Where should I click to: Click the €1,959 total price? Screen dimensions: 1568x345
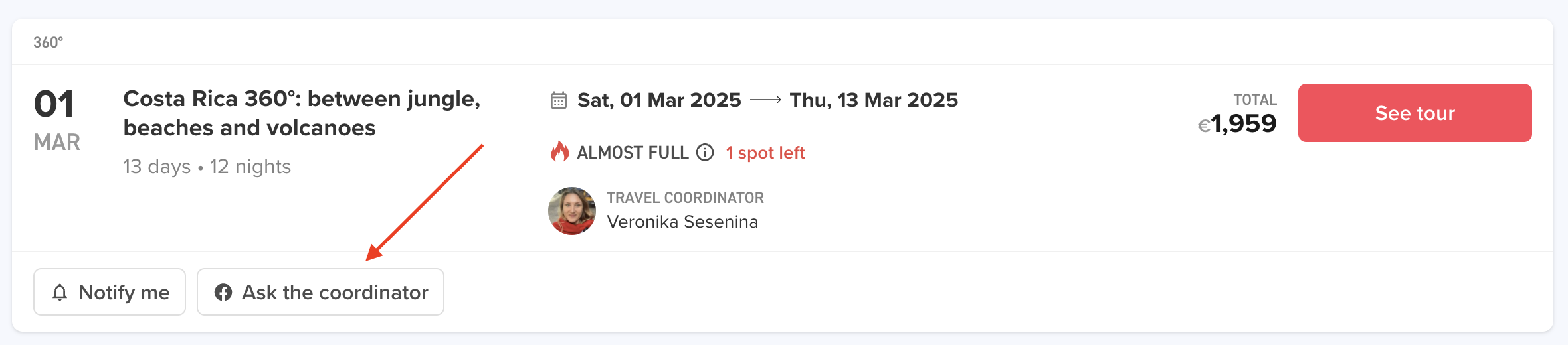click(1237, 123)
